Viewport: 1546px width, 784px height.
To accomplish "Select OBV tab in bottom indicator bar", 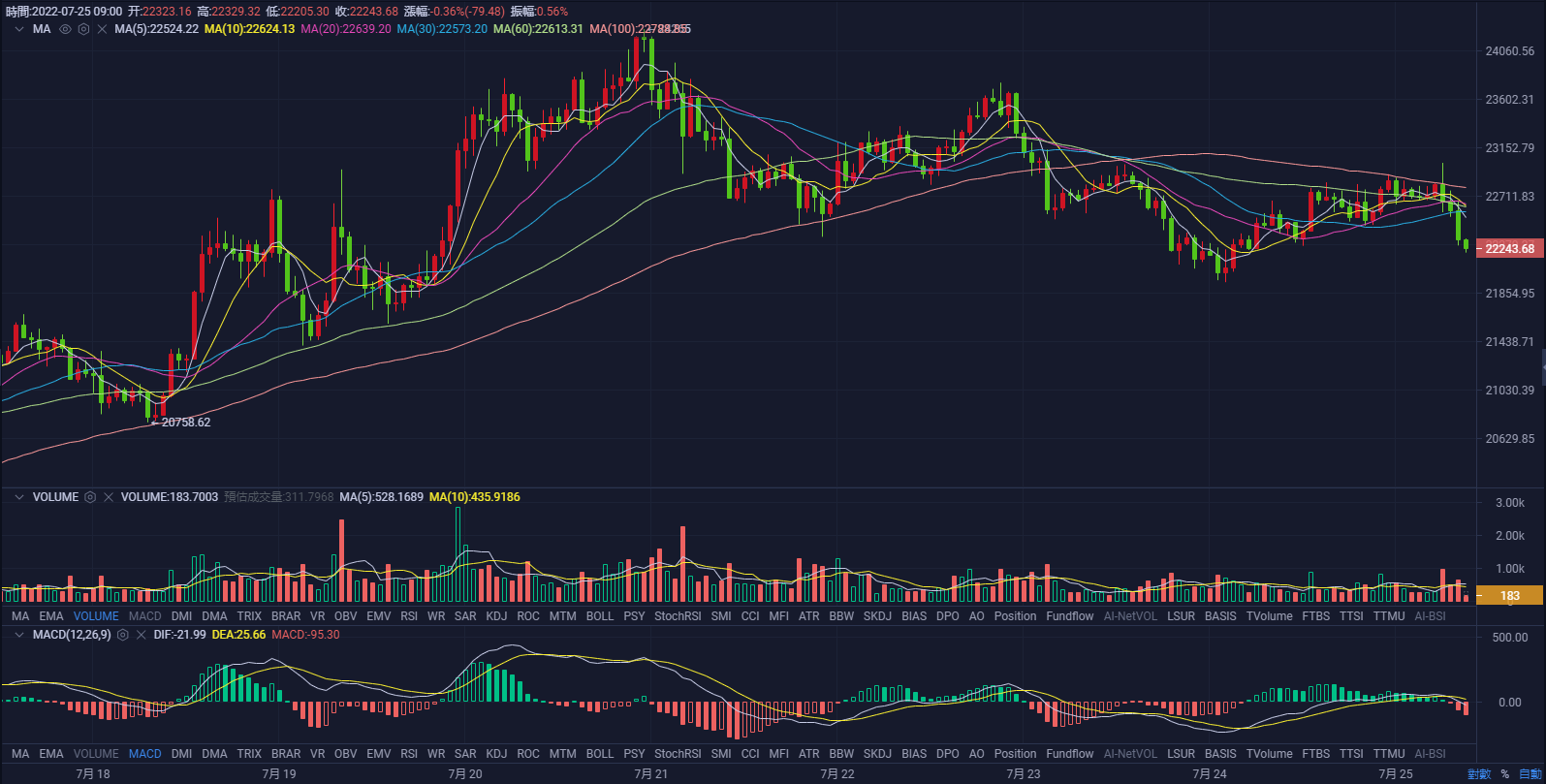I will click(x=345, y=754).
